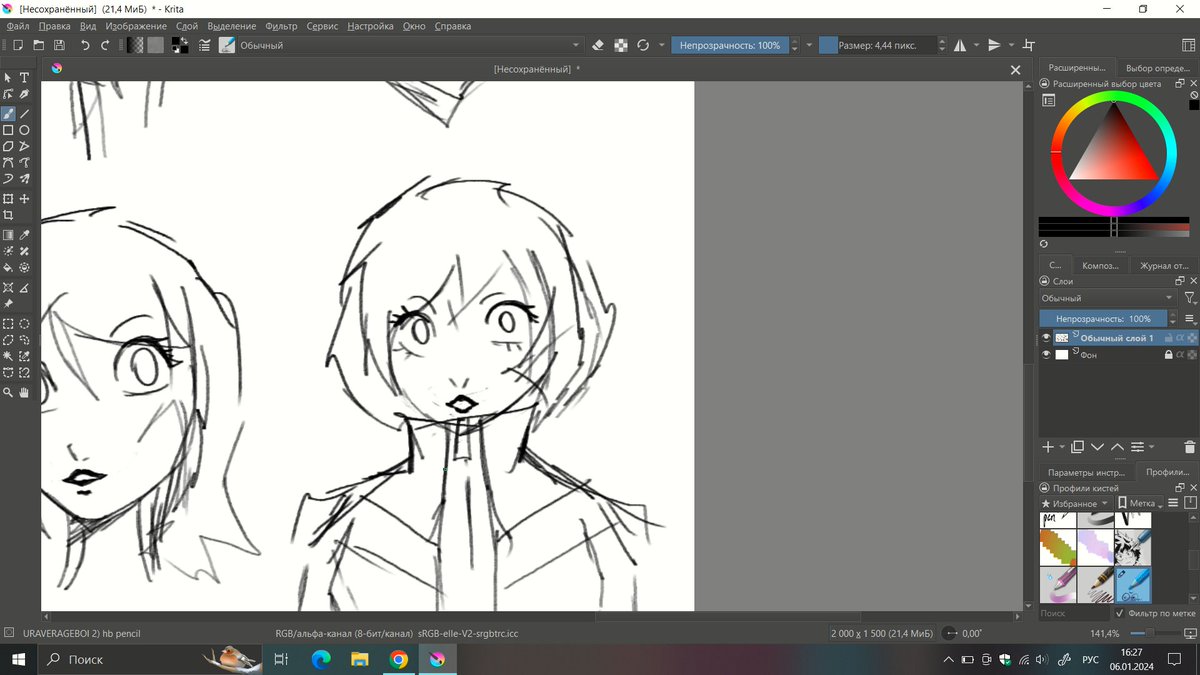Expand the add layer type dropdown arrow
Screen dimensions: 1200x675
(1062, 447)
